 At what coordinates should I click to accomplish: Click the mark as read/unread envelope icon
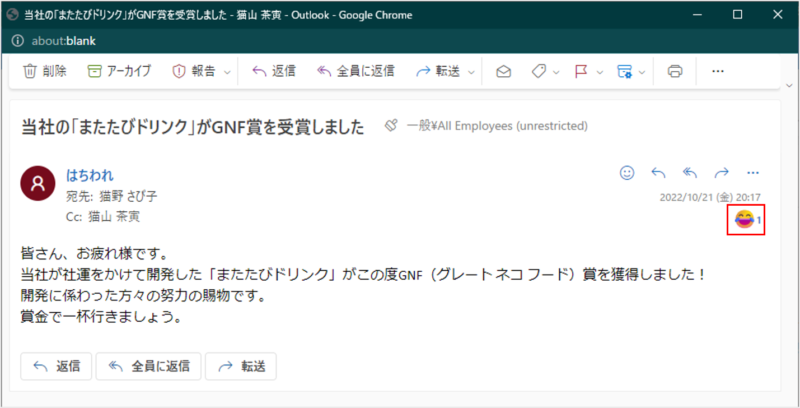[x=504, y=71]
